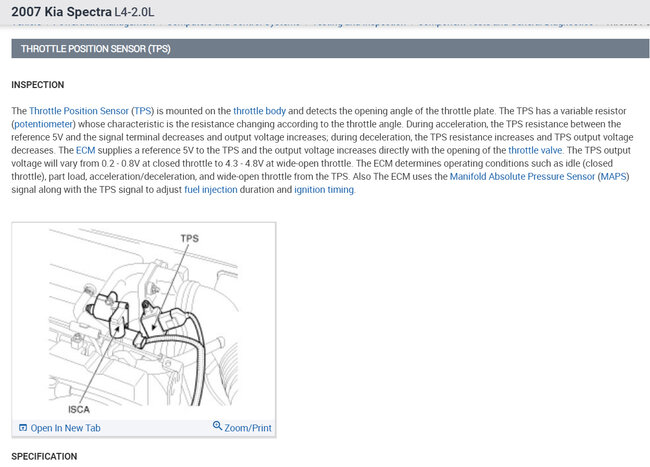Viewport: 650px width, 467px height.
Task: Click the magnifier Zoom/Print icon
Action: 217,426
